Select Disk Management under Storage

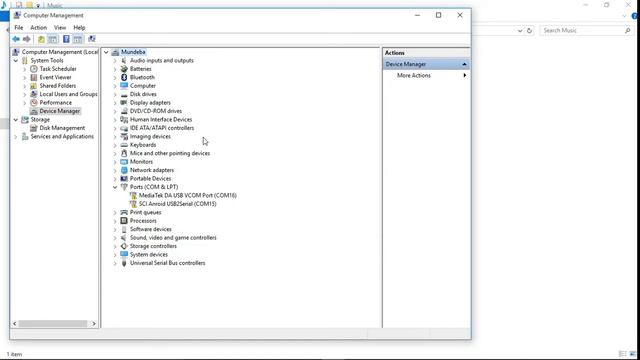62,128
